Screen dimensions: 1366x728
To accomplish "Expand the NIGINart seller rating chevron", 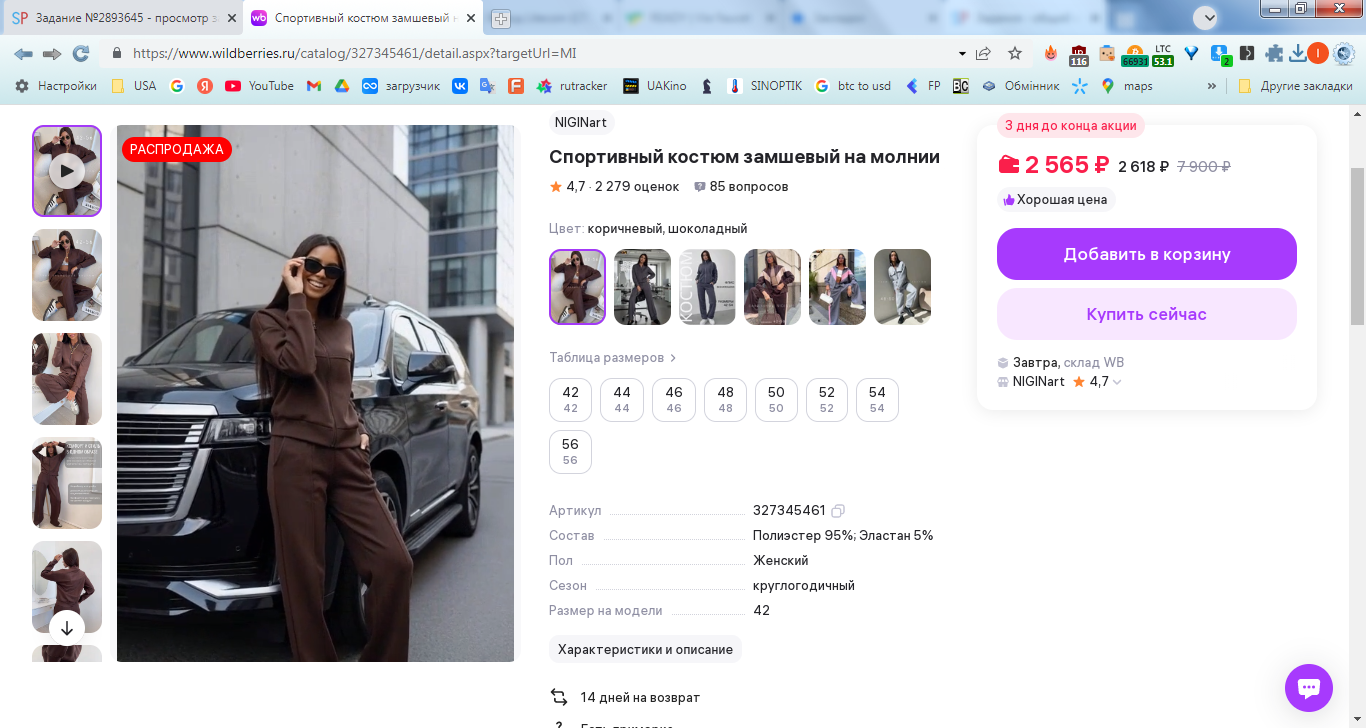I will (1117, 382).
